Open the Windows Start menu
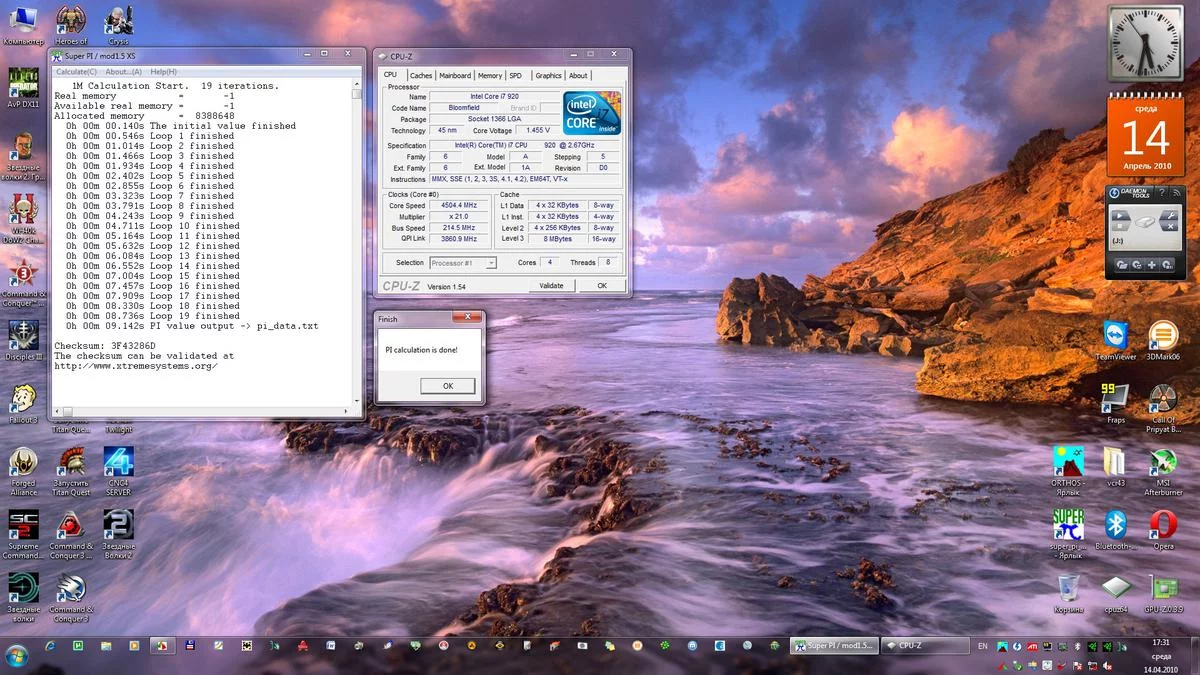 pyautogui.click(x=17, y=655)
